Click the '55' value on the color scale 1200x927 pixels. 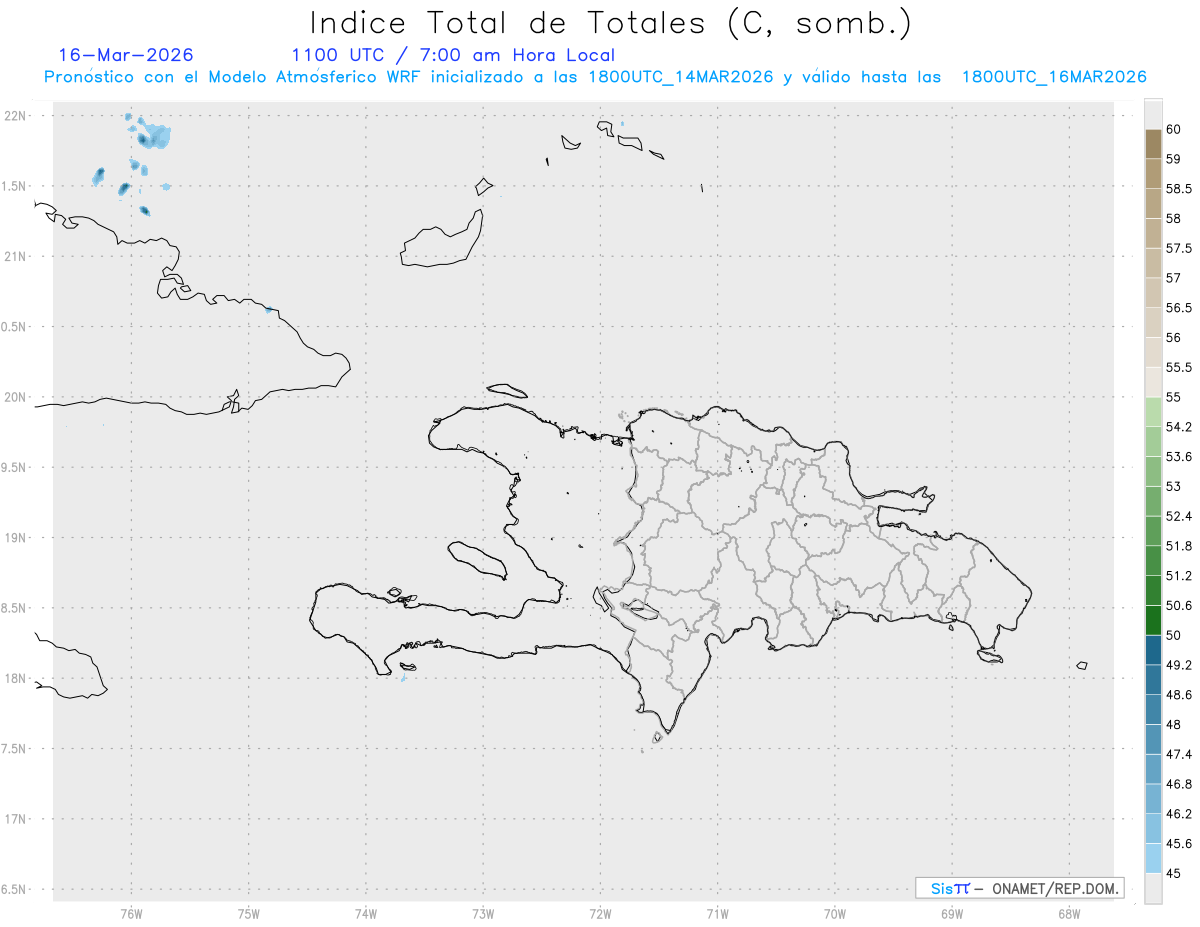coord(1173,397)
